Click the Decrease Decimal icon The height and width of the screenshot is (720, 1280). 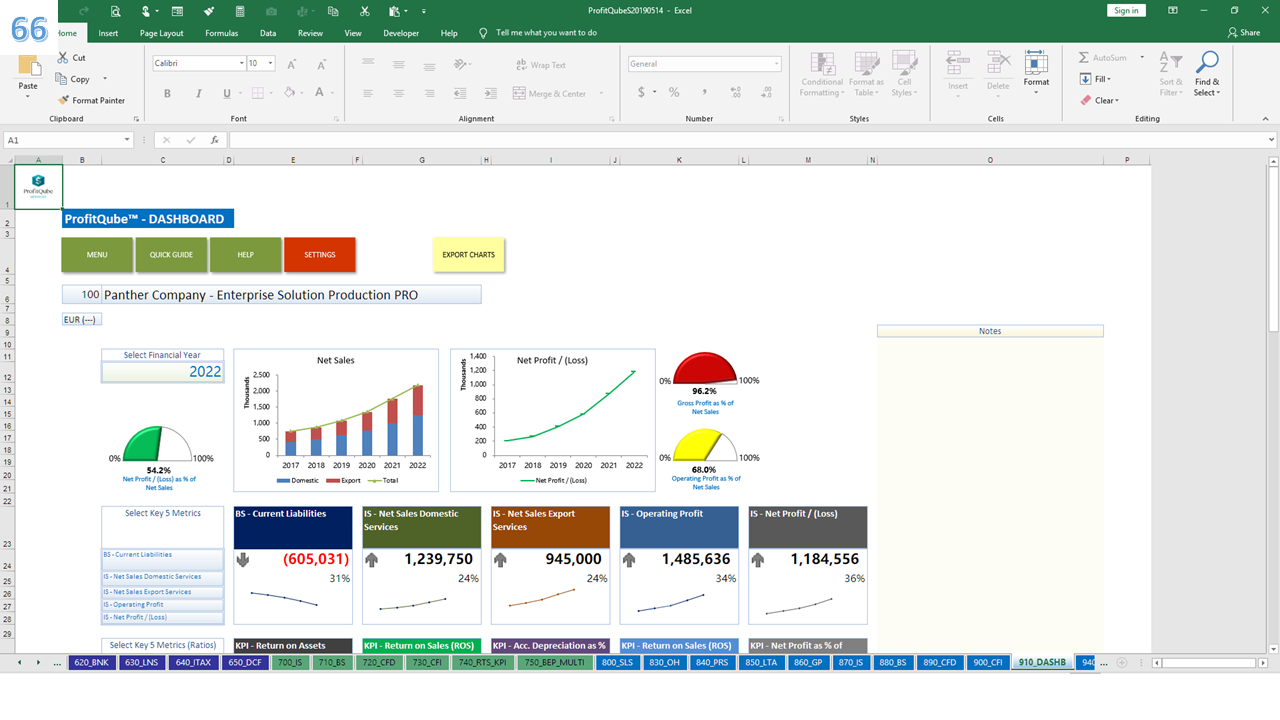click(767, 92)
